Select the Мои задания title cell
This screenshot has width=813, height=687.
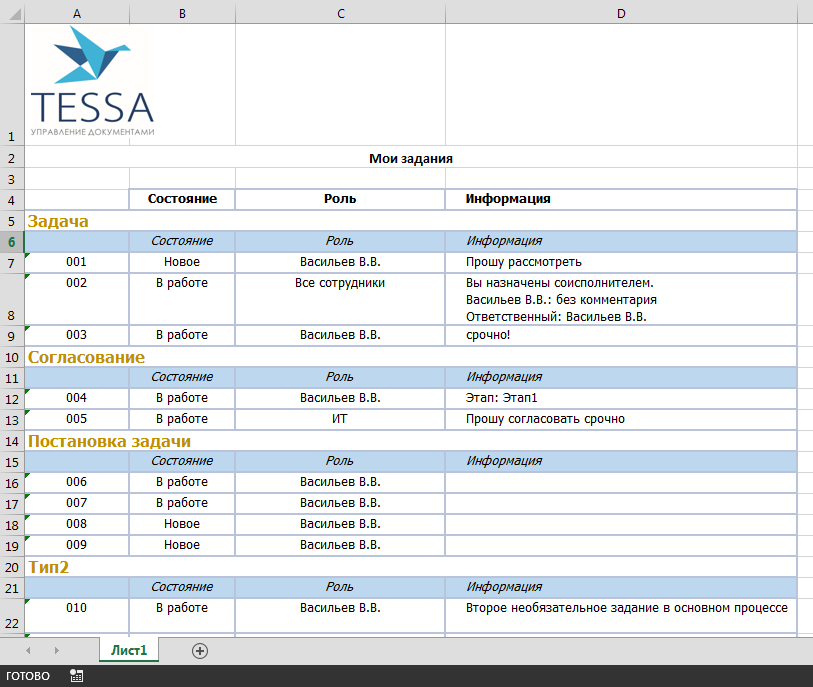(x=411, y=158)
